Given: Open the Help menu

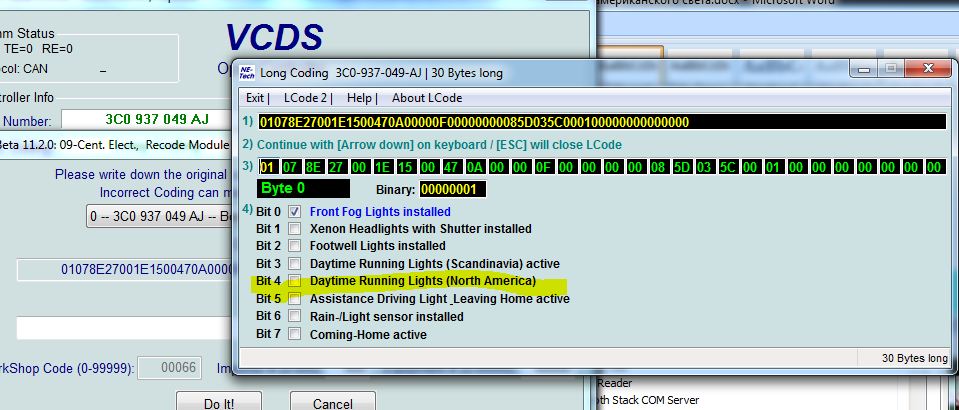Looking at the screenshot, I should click(x=358, y=98).
